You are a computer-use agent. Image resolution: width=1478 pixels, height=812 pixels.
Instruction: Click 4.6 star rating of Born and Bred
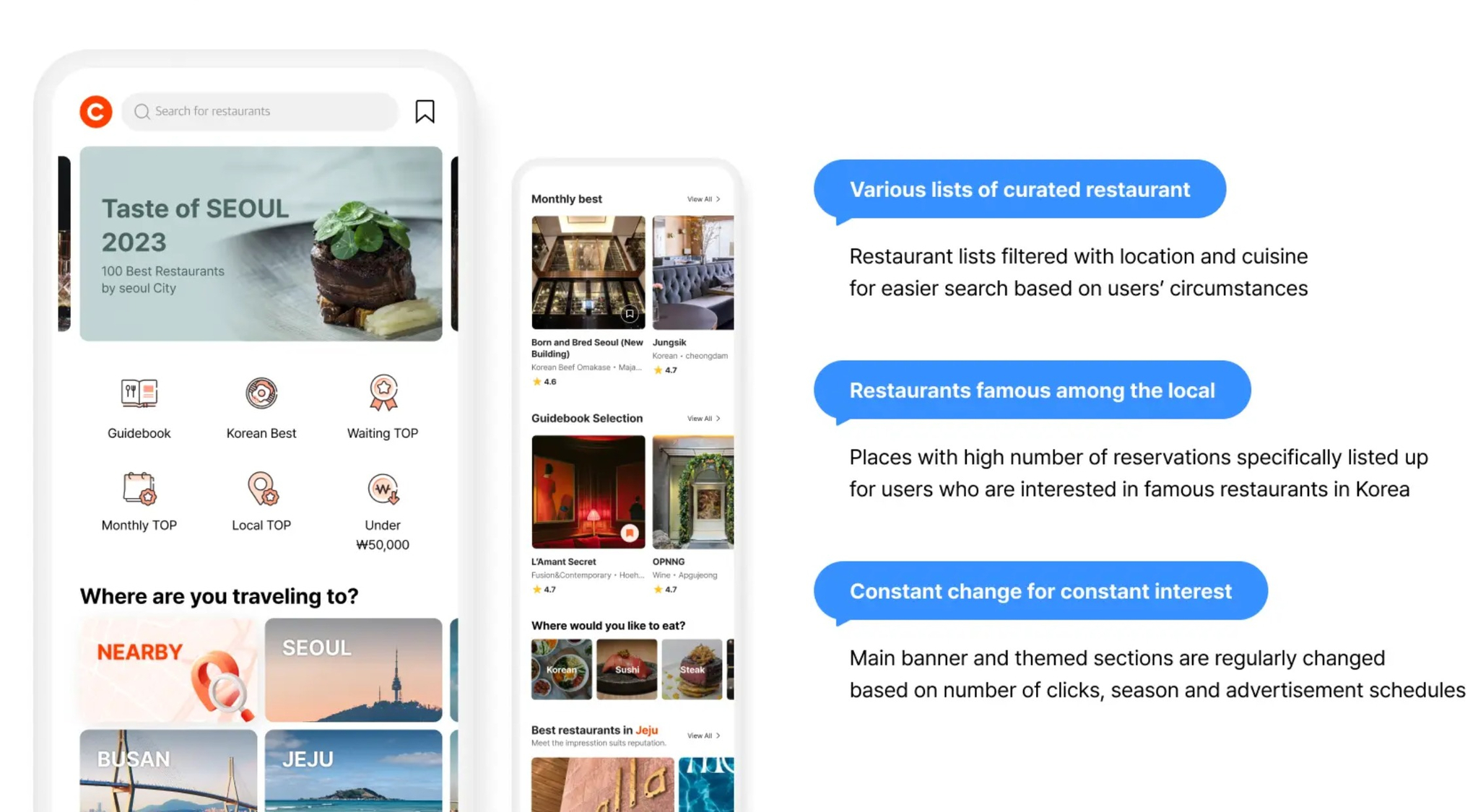[x=544, y=382]
